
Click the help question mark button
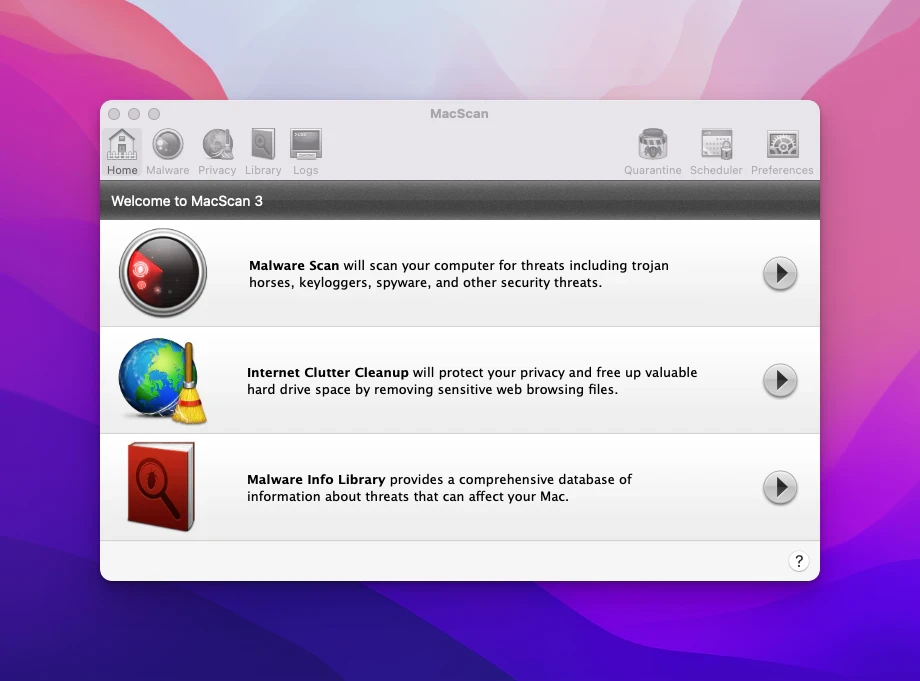pos(798,561)
